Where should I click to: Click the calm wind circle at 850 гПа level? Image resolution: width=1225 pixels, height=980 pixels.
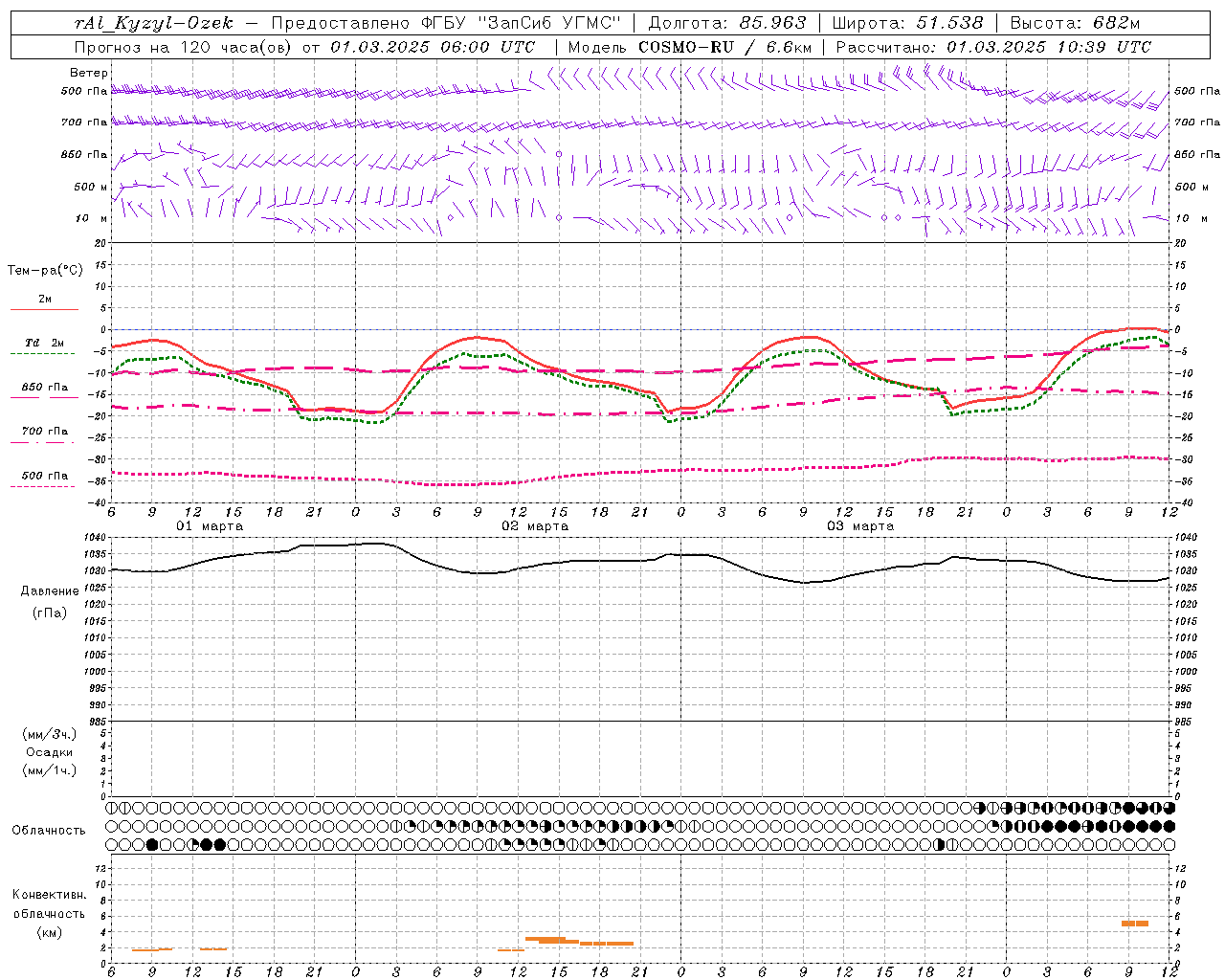point(559,154)
